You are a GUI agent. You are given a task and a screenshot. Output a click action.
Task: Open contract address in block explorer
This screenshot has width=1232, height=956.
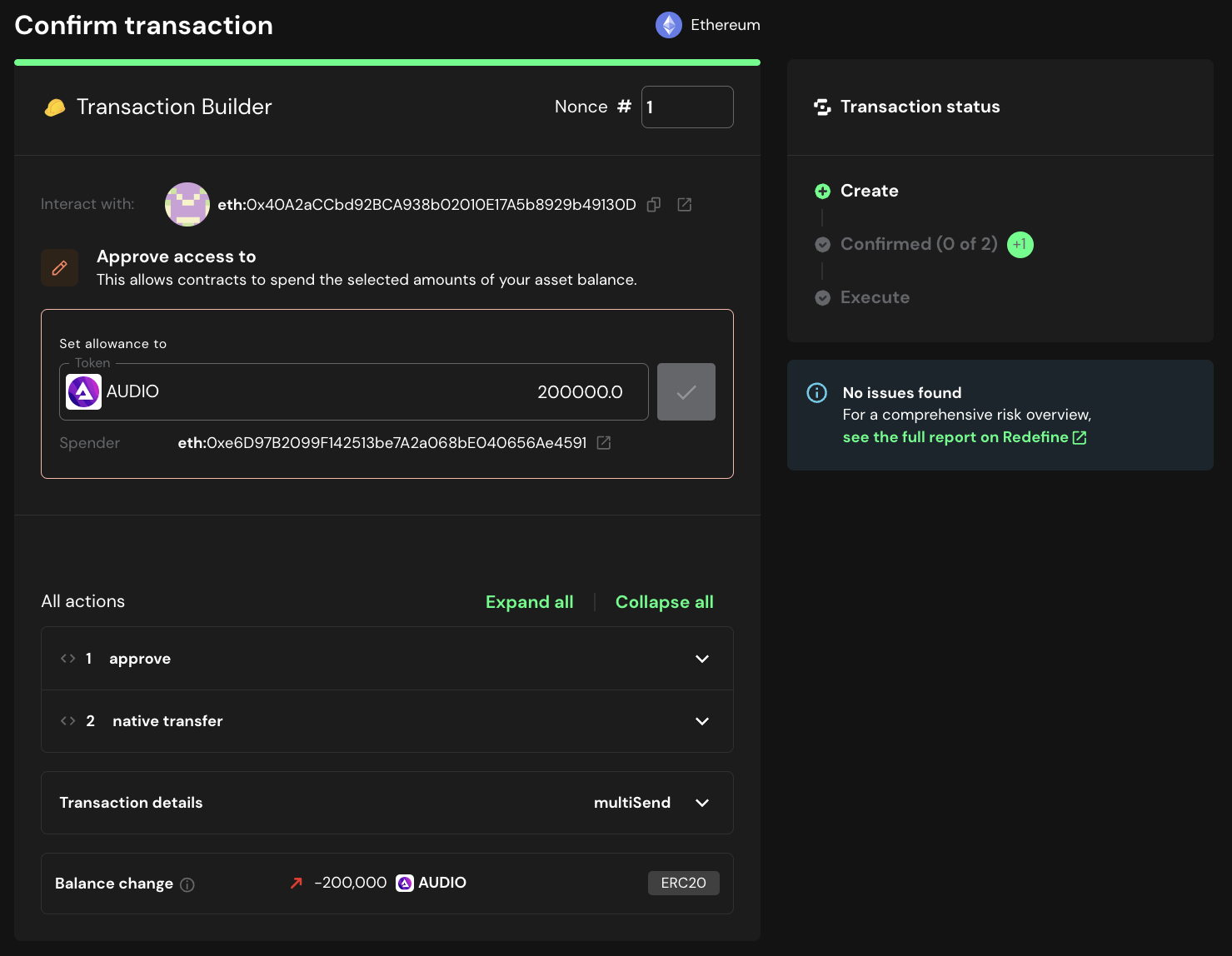point(684,205)
